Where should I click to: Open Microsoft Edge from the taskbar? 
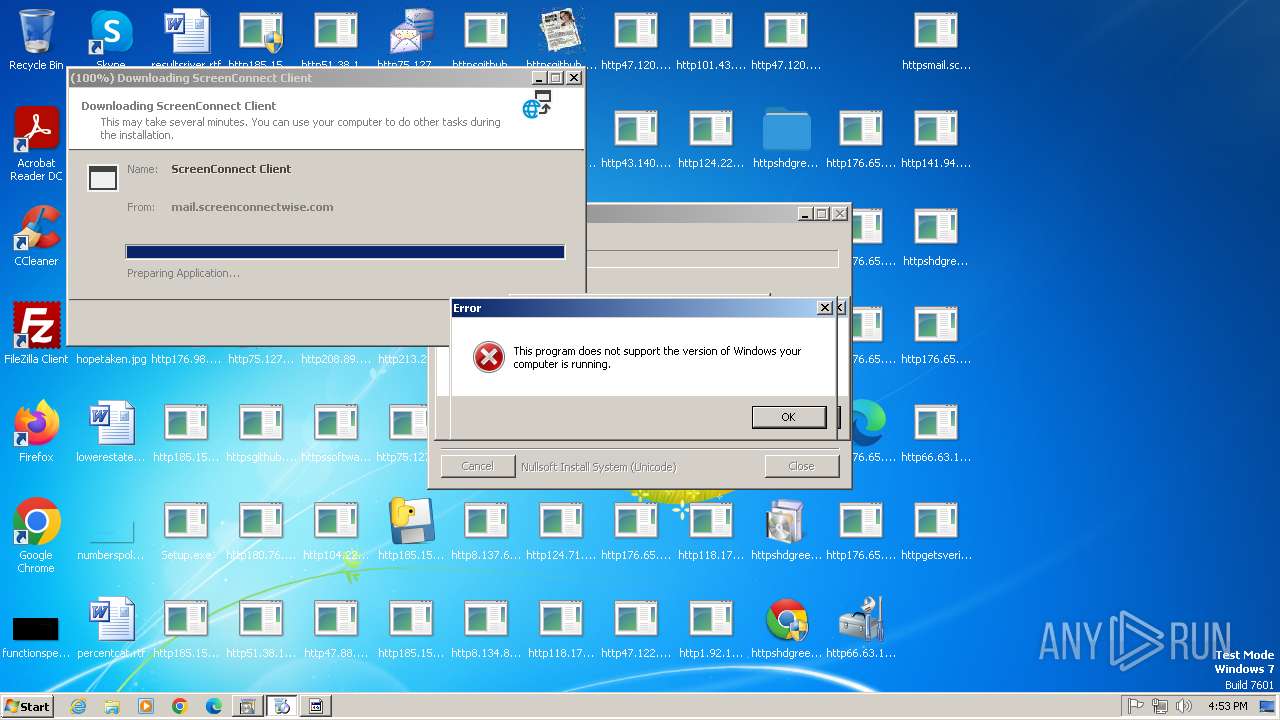point(214,706)
